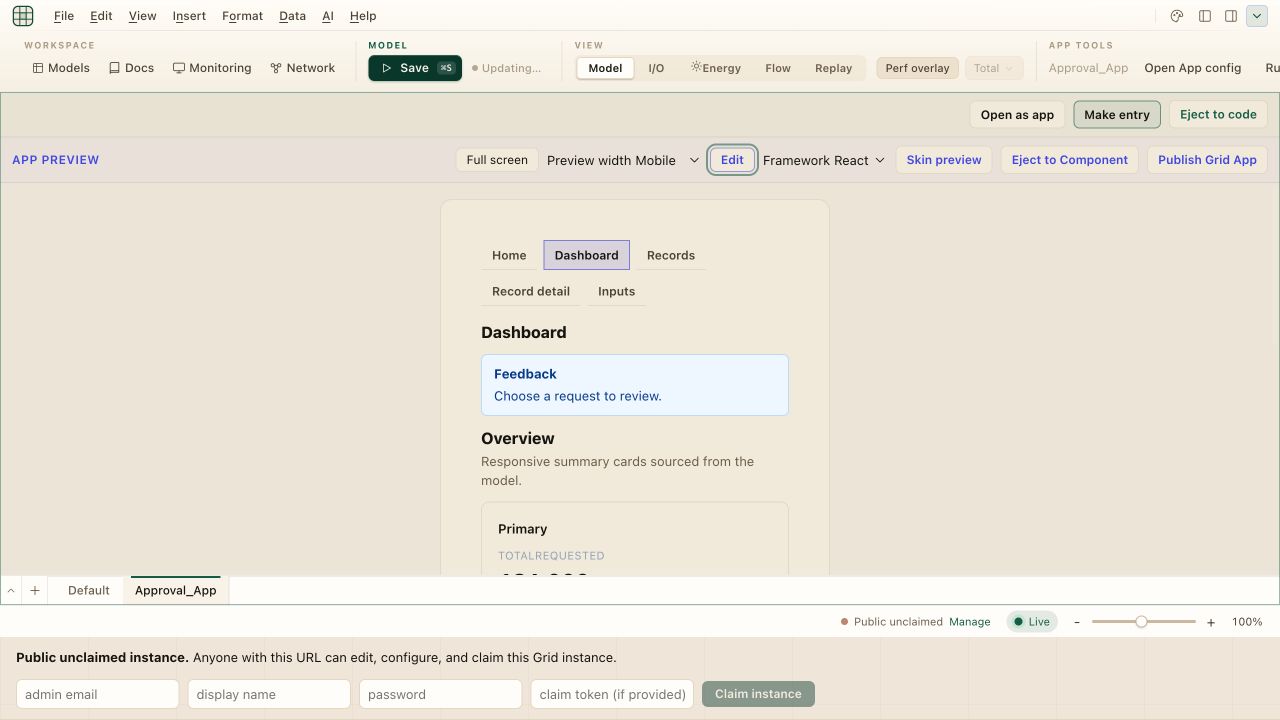Switch to the Approval_App sheet tab
The height and width of the screenshot is (720, 1280).
pyautogui.click(x=176, y=591)
